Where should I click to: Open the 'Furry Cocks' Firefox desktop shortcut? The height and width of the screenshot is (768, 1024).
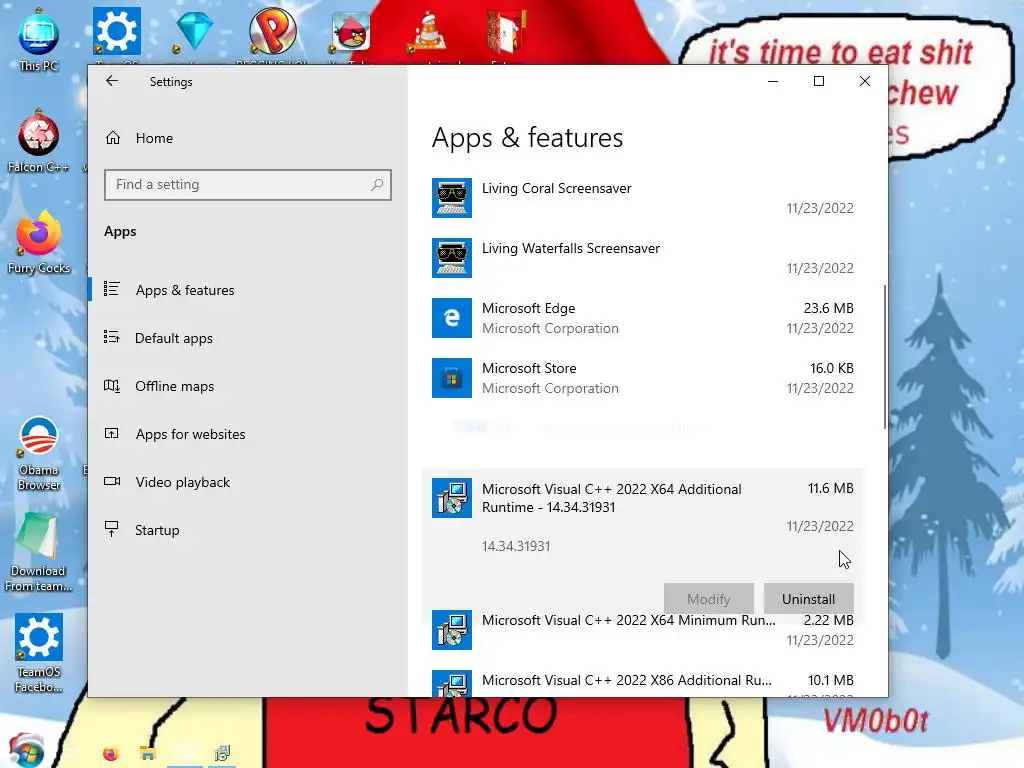click(39, 243)
